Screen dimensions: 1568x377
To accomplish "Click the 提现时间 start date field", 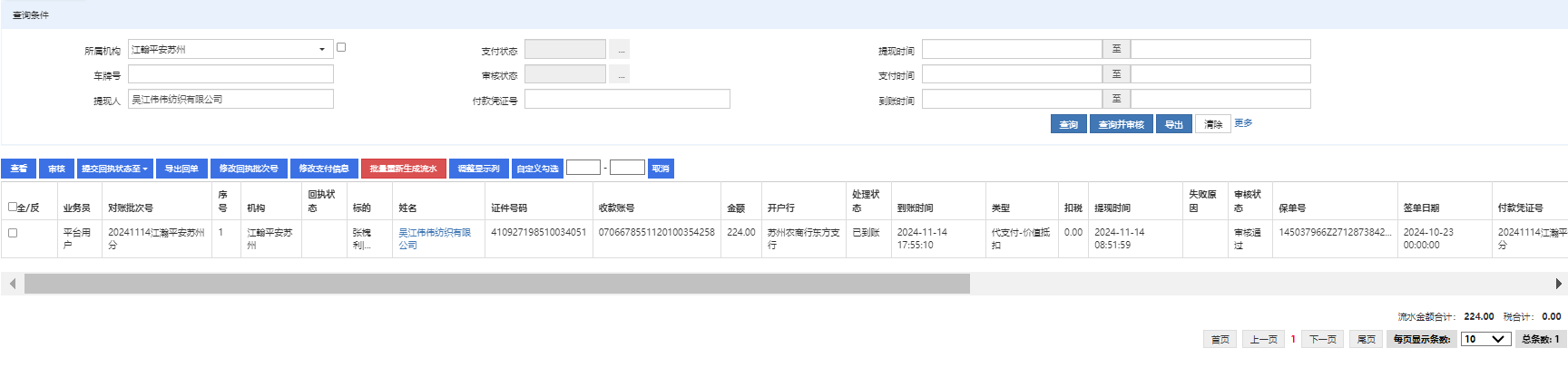I will coord(1012,49).
